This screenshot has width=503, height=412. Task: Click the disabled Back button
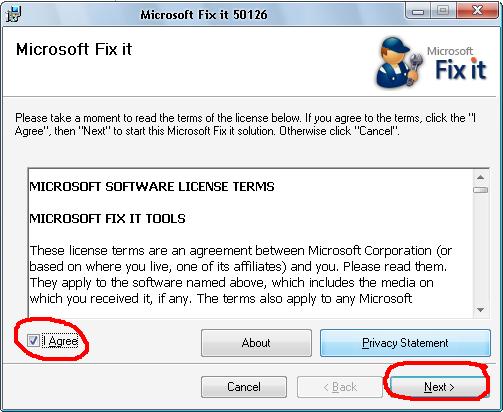click(x=340, y=387)
